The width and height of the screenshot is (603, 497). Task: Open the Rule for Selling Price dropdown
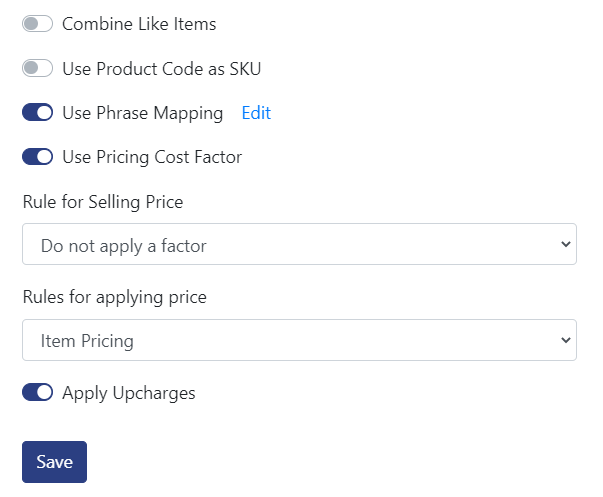[299, 244]
